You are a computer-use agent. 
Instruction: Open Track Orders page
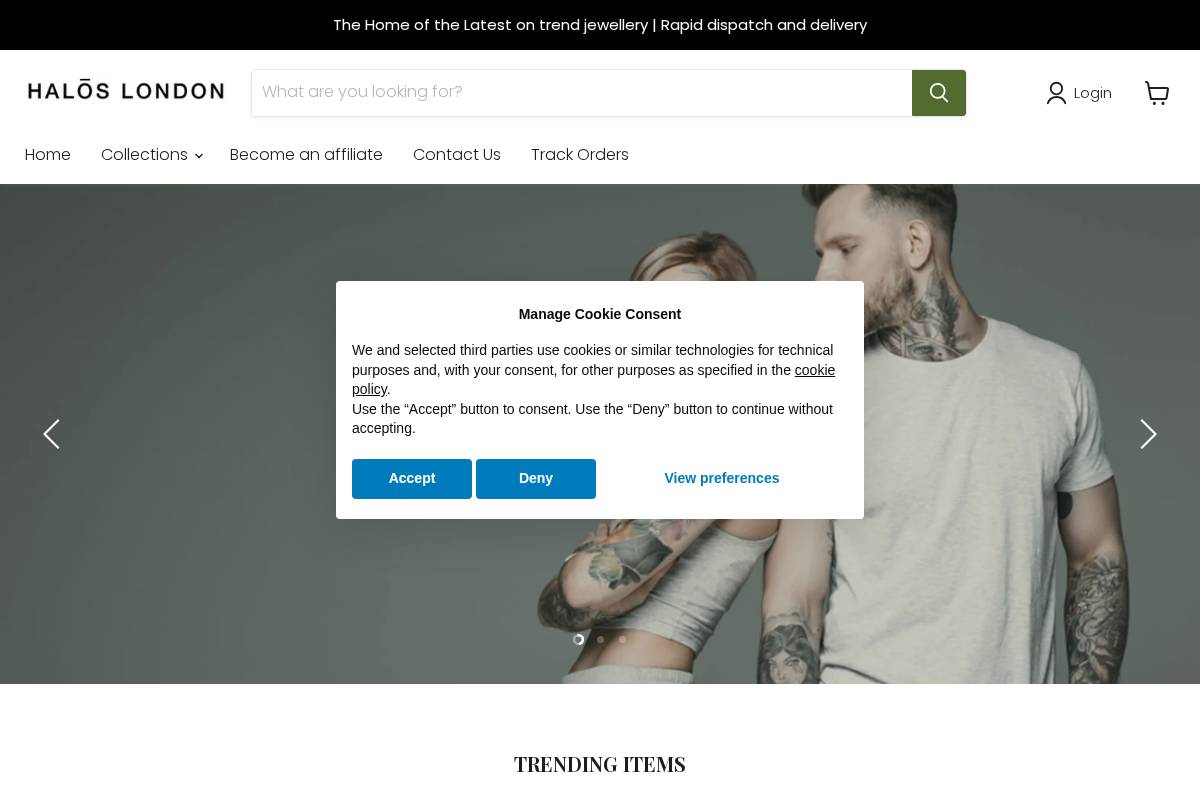580,155
